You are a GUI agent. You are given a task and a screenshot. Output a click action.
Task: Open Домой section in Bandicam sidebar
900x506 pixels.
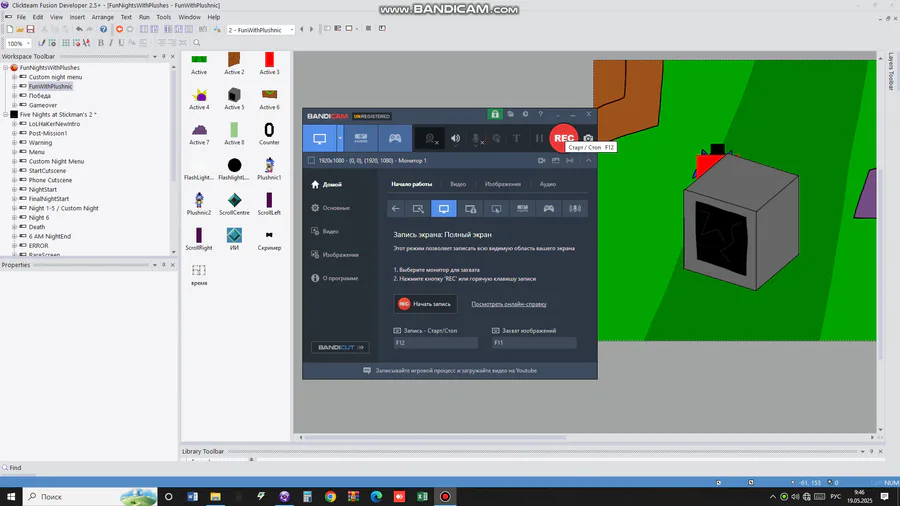(x=327, y=184)
